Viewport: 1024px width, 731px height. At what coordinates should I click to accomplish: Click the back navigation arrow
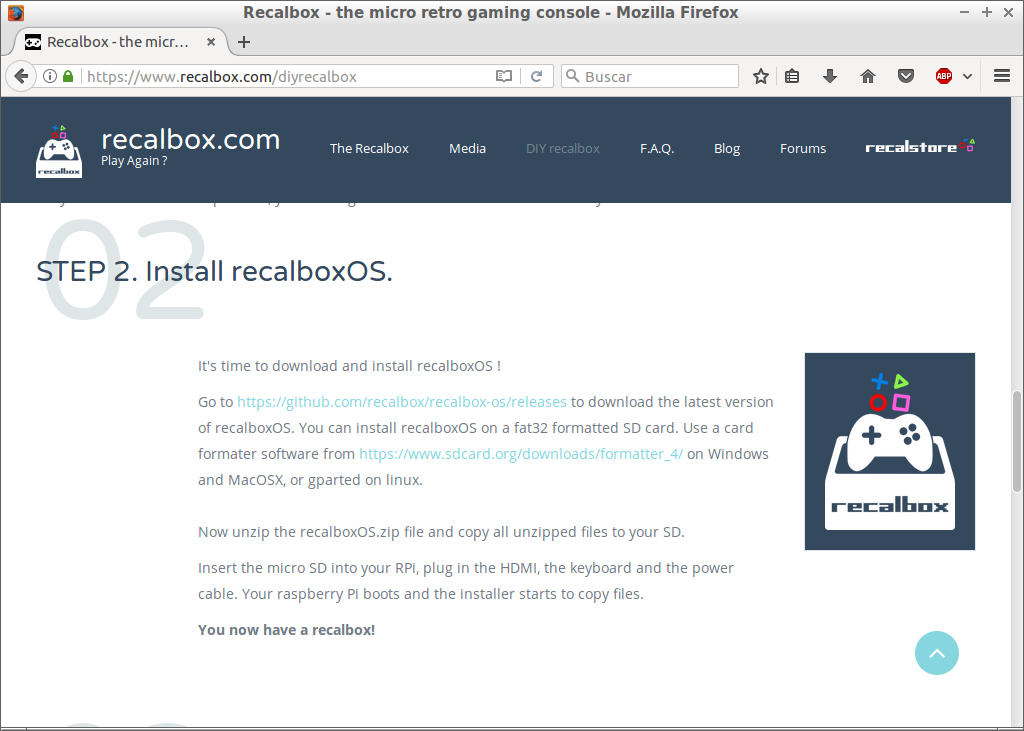pos(20,76)
